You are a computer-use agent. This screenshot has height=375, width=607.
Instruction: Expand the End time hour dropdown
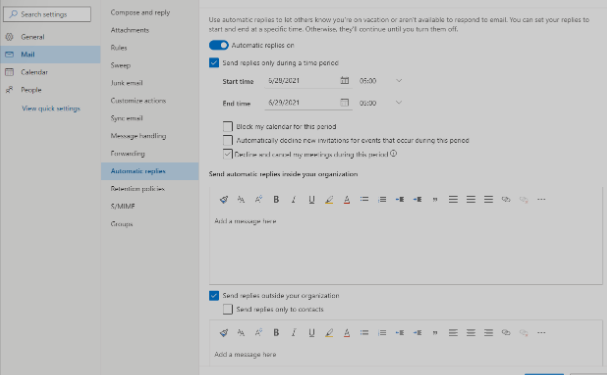coord(399,103)
